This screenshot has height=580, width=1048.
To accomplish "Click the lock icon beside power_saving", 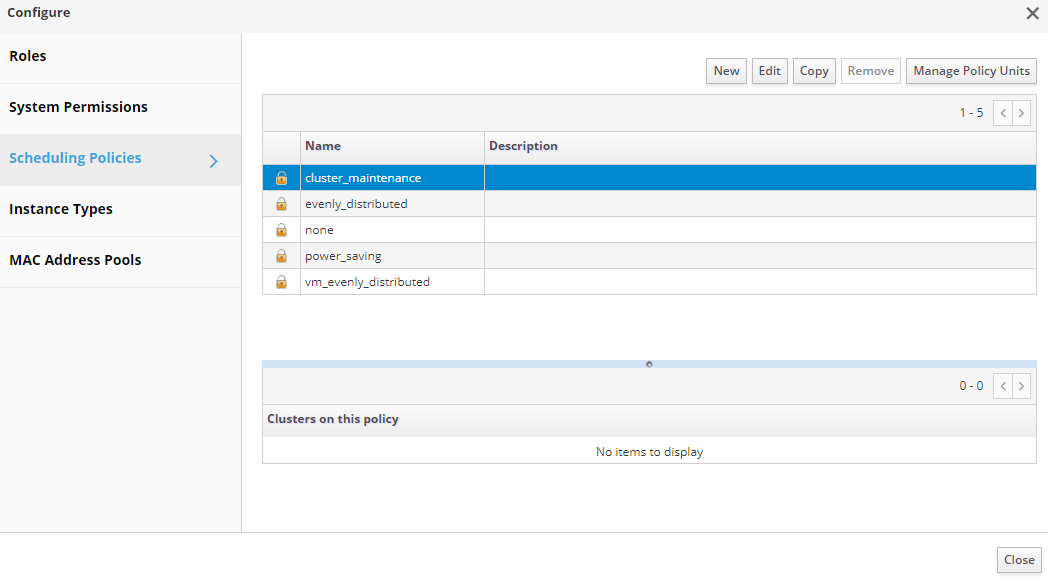I will click(281, 256).
